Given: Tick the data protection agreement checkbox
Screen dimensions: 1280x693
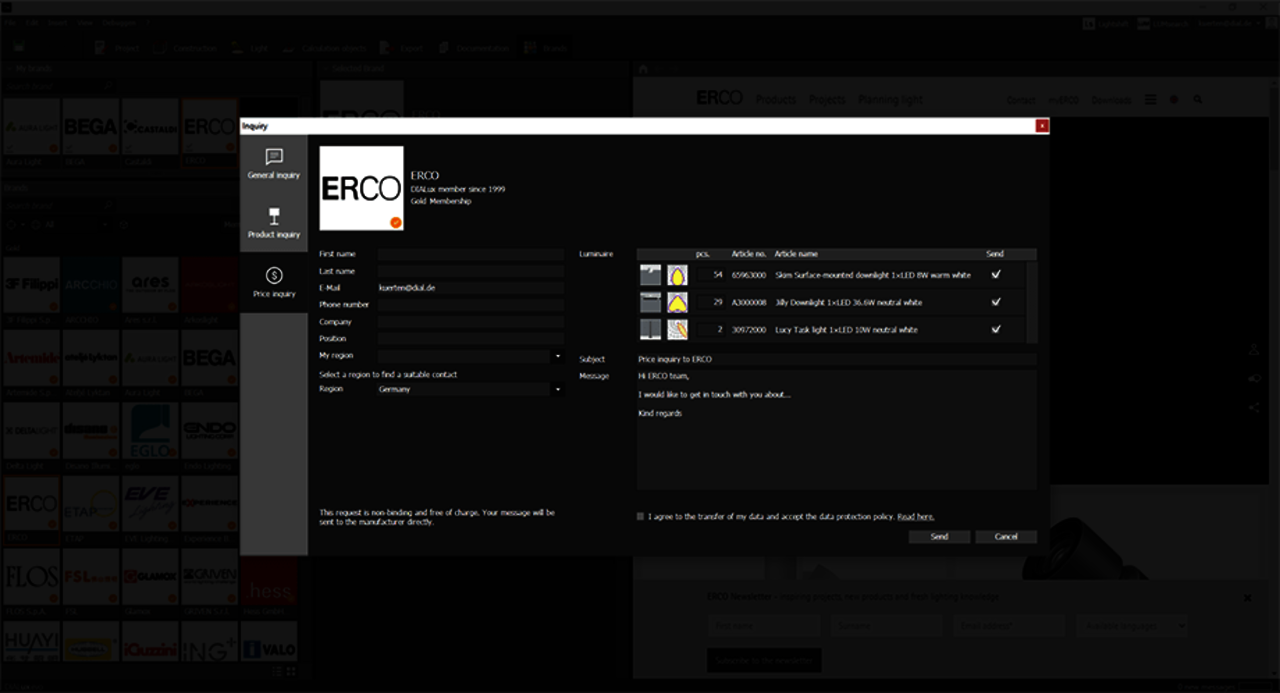Looking at the screenshot, I should 641,517.
